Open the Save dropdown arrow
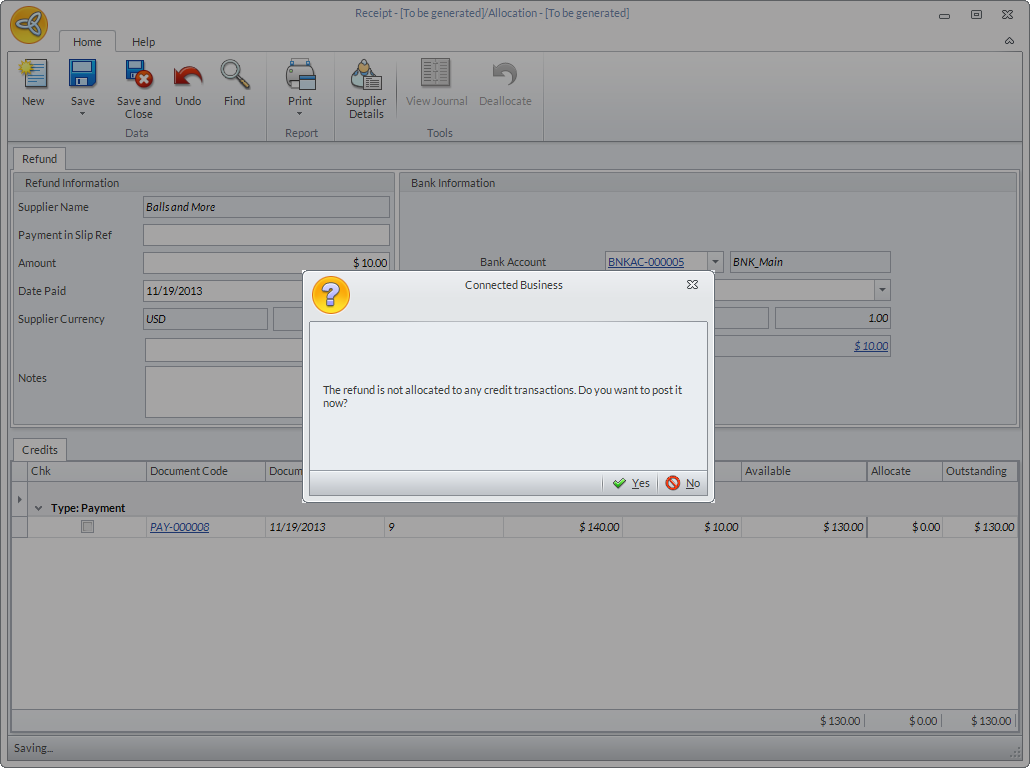 pos(82,114)
